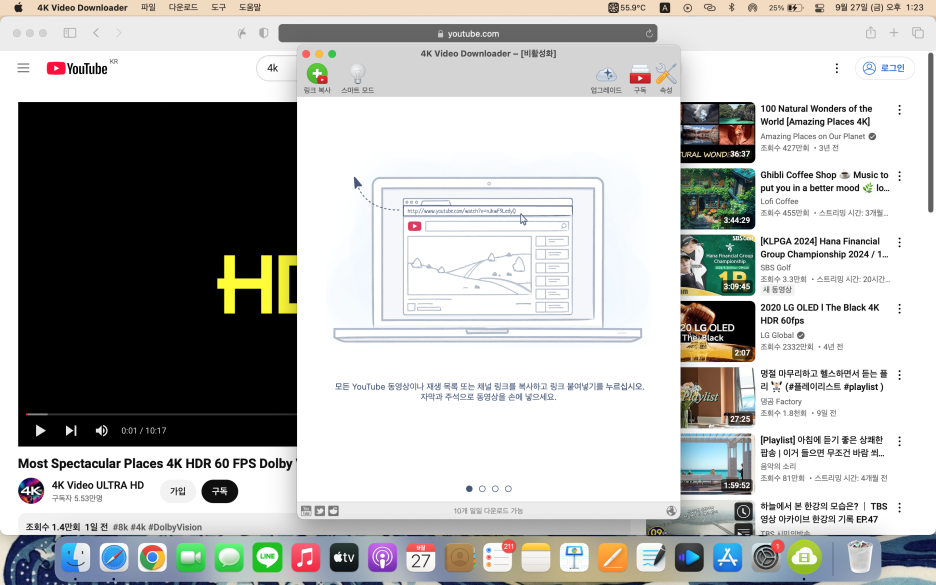
Task: Click the YouTube page vertical scrollbar
Action: point(930,133)
